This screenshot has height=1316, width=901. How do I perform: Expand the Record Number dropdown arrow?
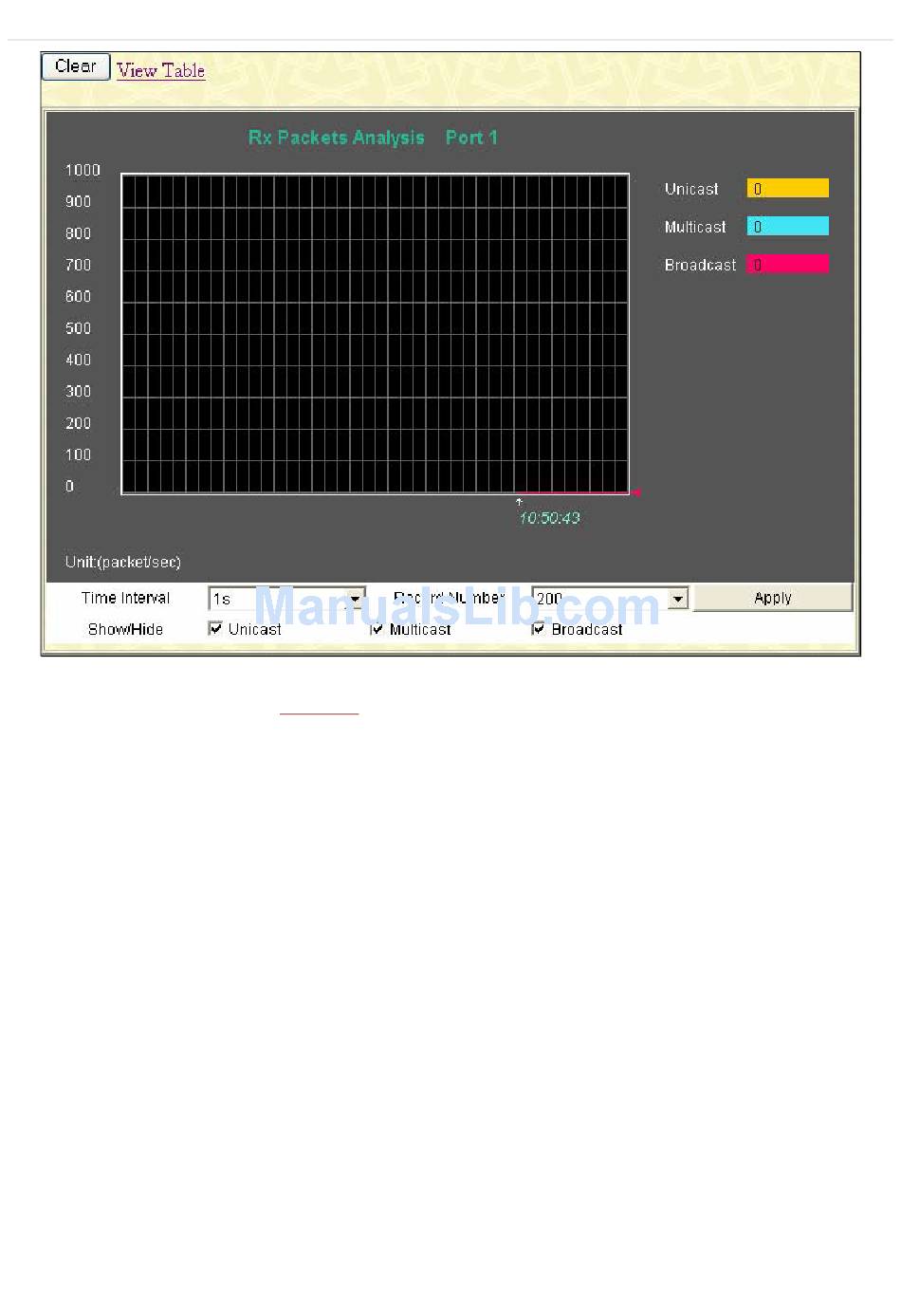[678, 599]
